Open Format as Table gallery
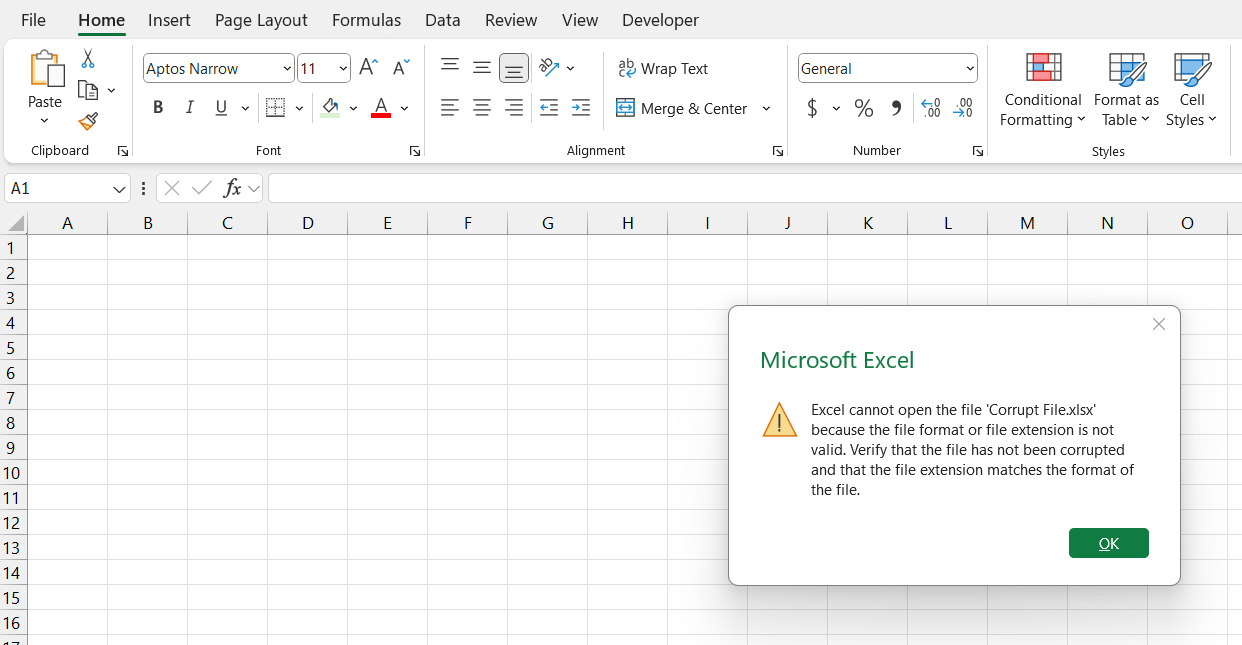 pyautogui.click(x=1126, y=90)
